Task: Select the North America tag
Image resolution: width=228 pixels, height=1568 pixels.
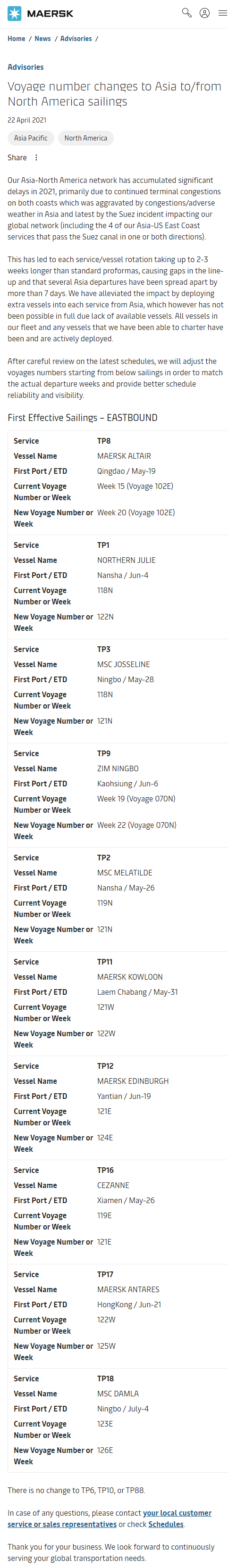Action: coord(86,138)
